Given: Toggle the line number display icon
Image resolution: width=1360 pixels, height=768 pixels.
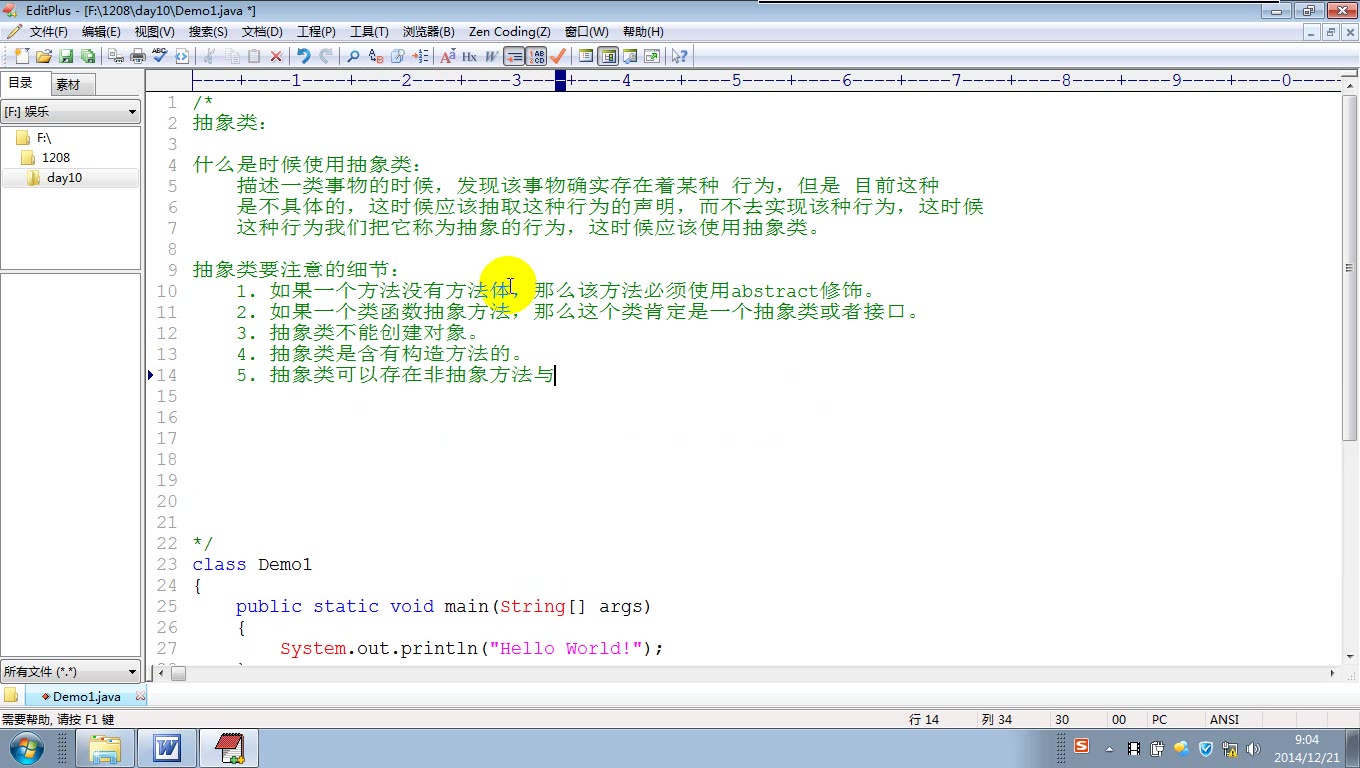Looking at the screenshot, I should click(536, 56).
